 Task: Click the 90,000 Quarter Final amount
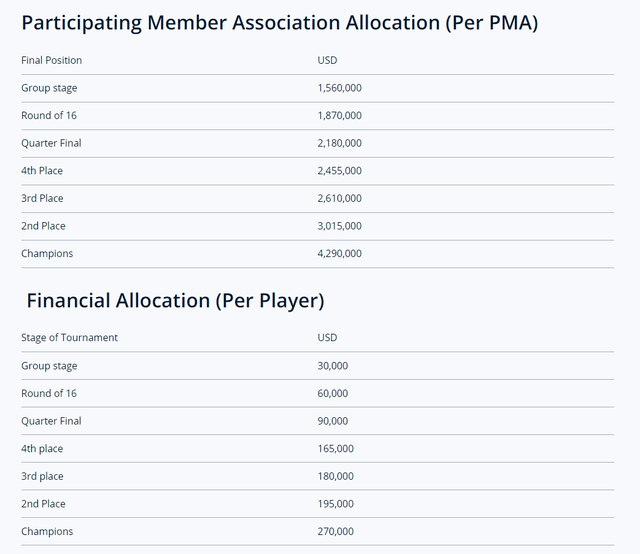(x=333, y=421)
